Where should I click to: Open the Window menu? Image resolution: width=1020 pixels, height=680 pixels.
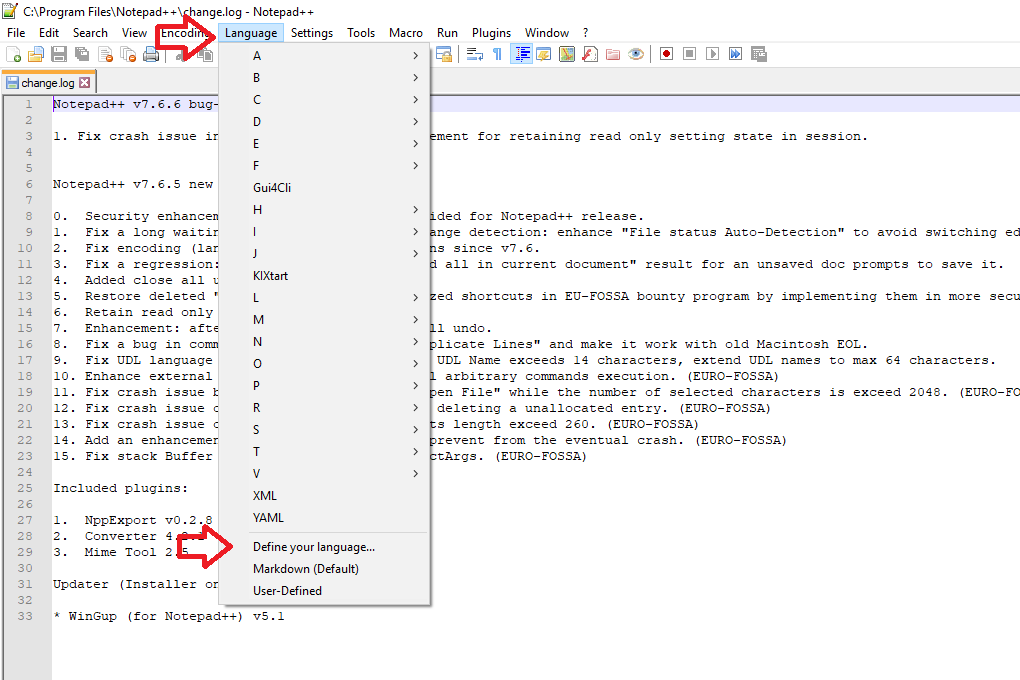(x=546, y=33)
